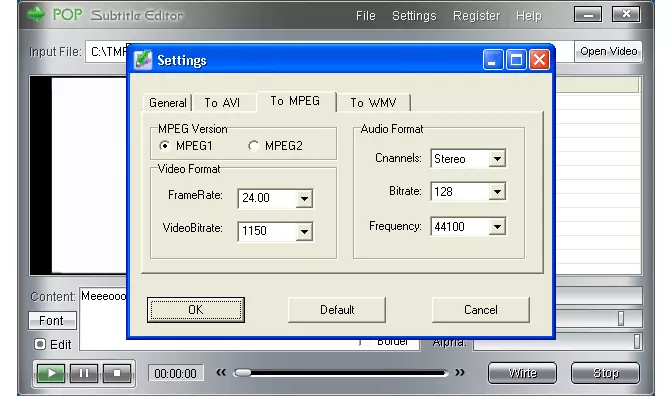The width and height of the screenshot is (672, 396).
Task: Click the POP green arrow logo
Action: (36, 14)
